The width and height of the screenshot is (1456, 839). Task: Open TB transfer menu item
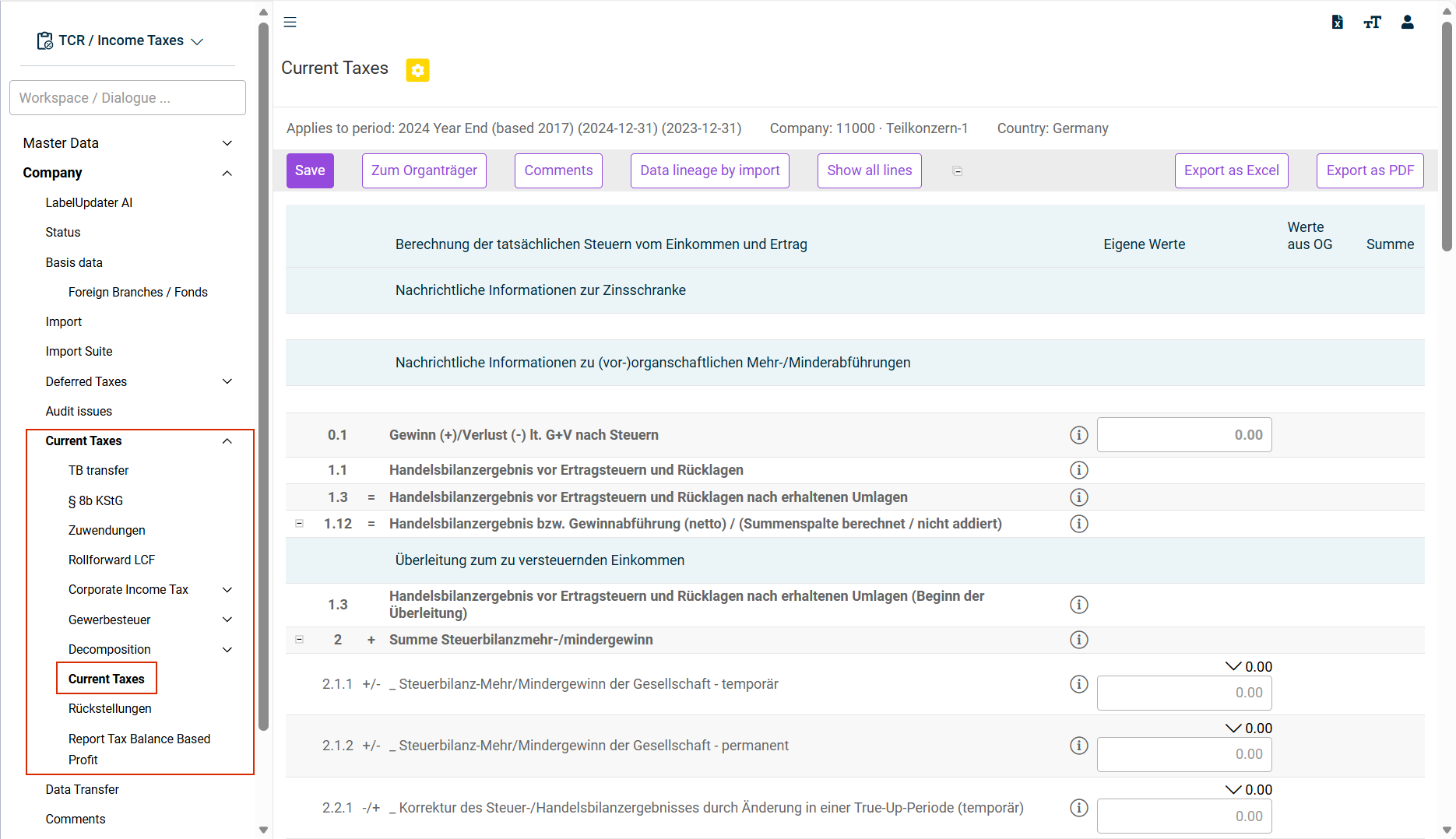pos(98,471)
